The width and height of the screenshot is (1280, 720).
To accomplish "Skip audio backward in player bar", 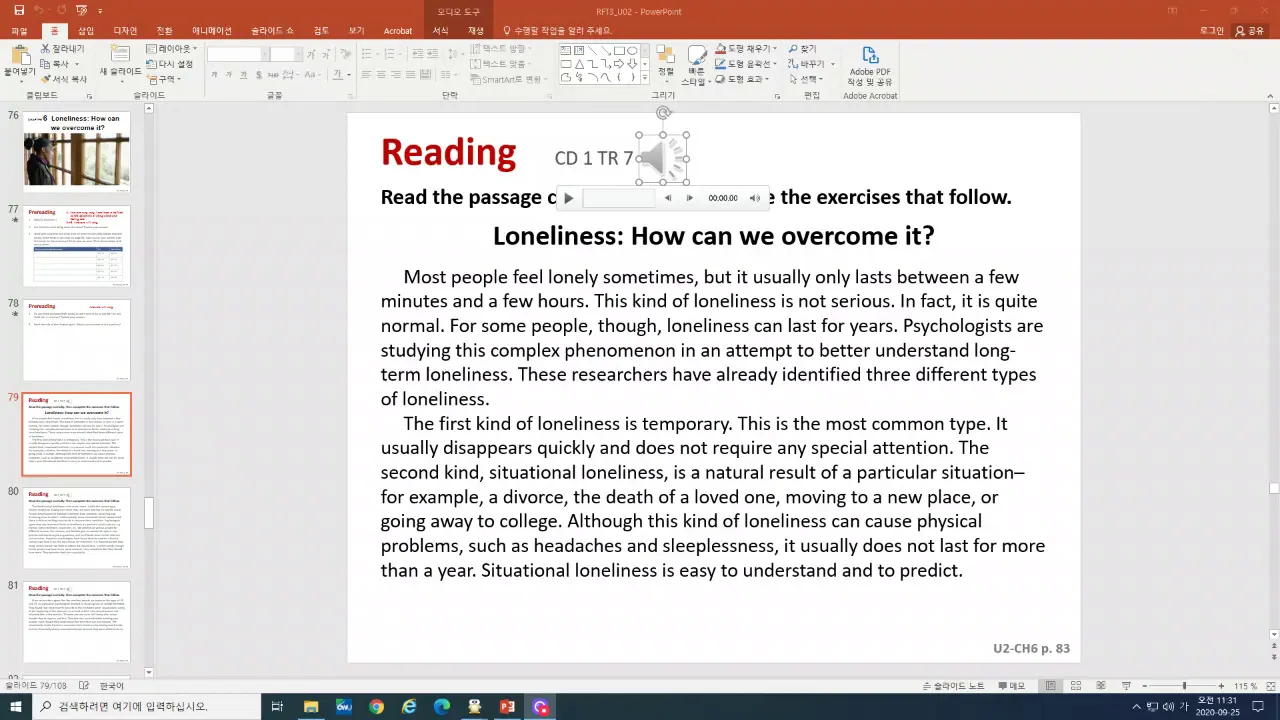I will [x=668, y=198].
